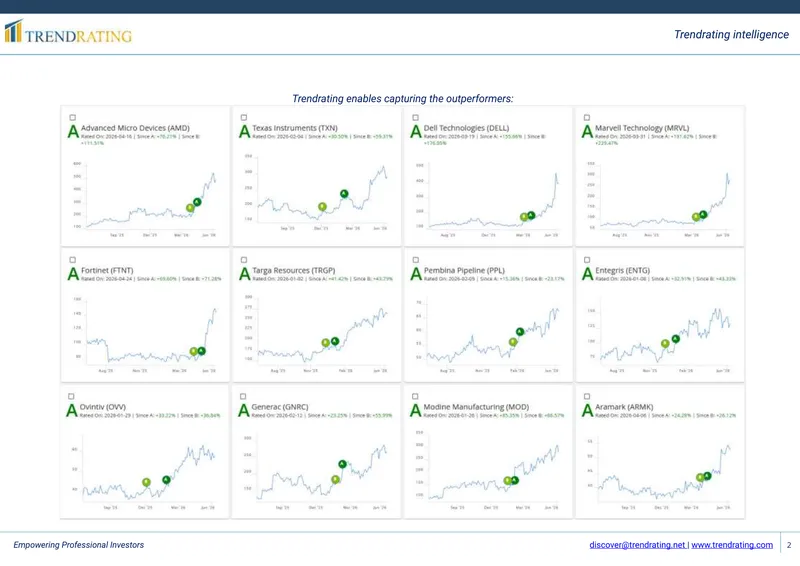This screenshot has height=566, width=800.
Task: Check the Texas Instruments (TXN) checkbox
Action: click(x=244, y=117)
